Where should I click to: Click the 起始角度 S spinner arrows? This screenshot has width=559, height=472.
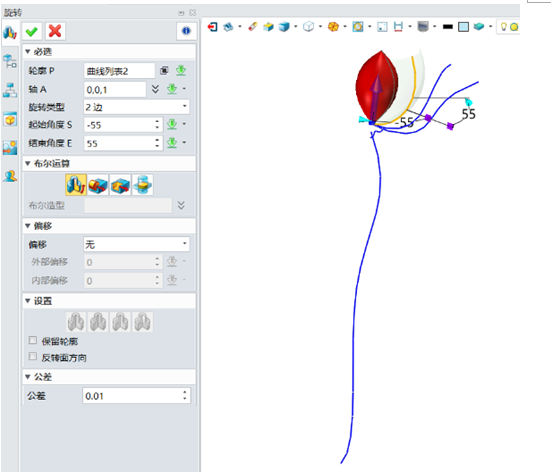pyautogui.click(x=157, y=125)
